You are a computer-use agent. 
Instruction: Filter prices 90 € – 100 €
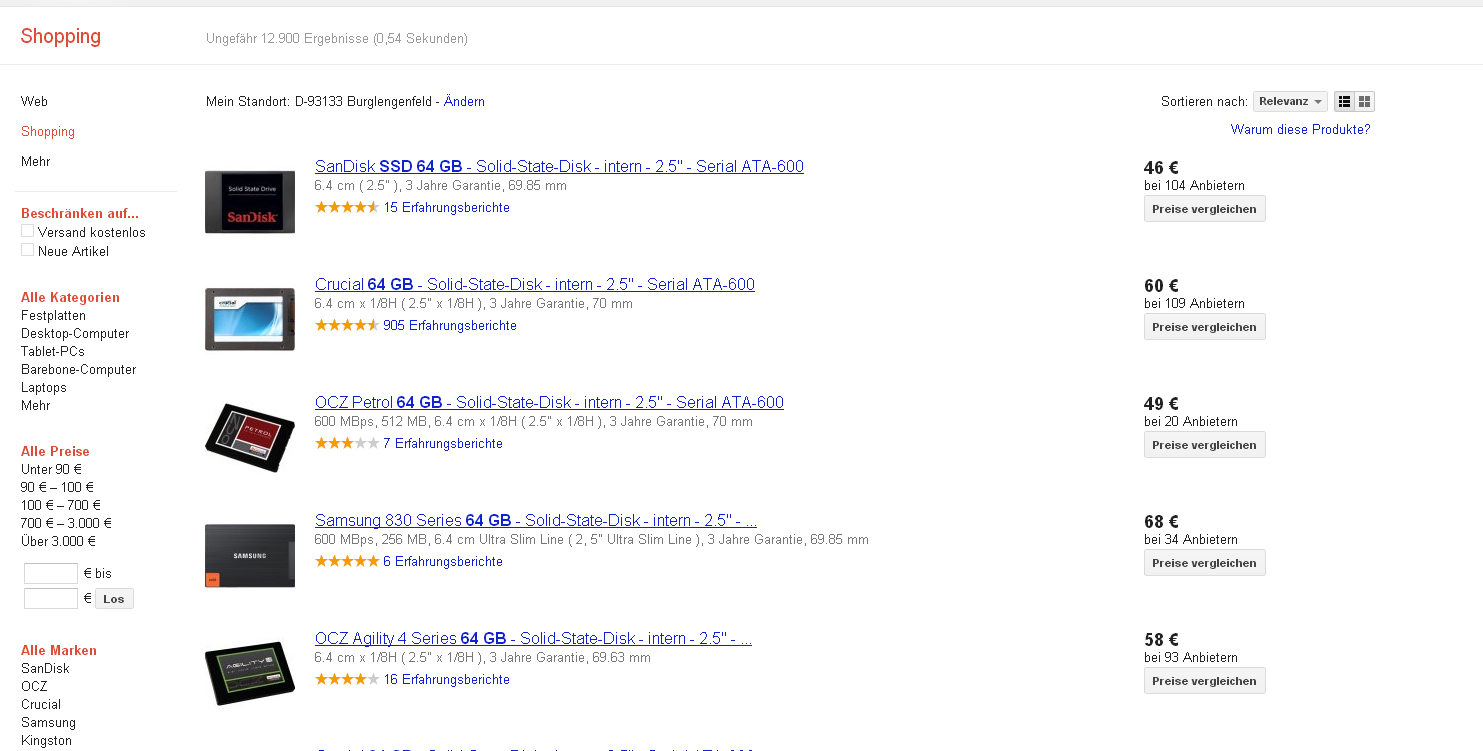point(58,487)
